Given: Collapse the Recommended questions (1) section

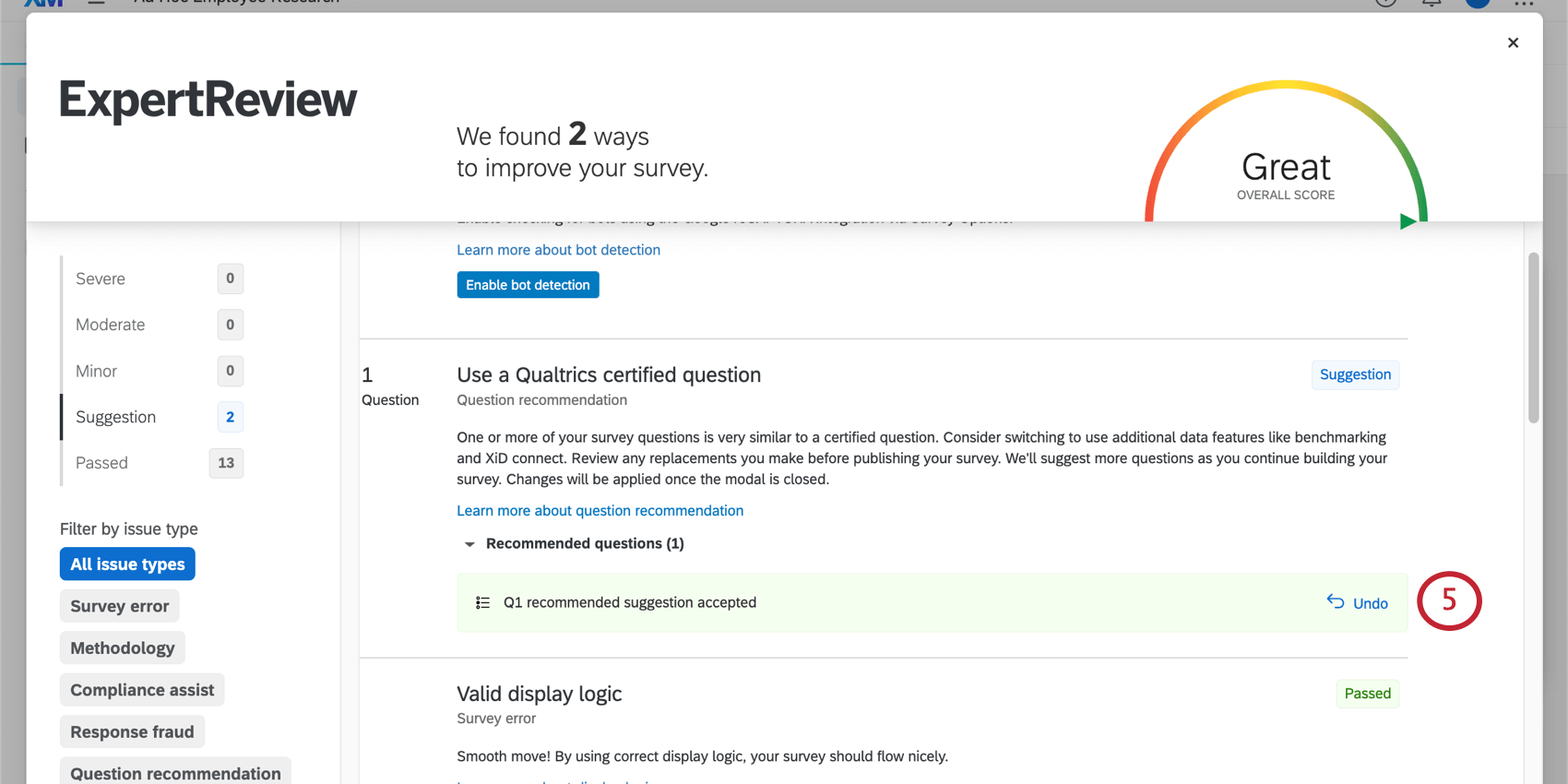Looking at the screenshot, I should click(x=469, y=544).
